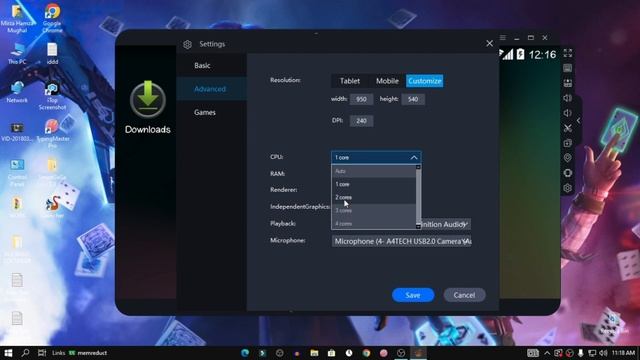Select the Network desktop icon
Image resolution: width=640 pixels, height=360 pixels.
pyautogui.click(x=17, y=92)
